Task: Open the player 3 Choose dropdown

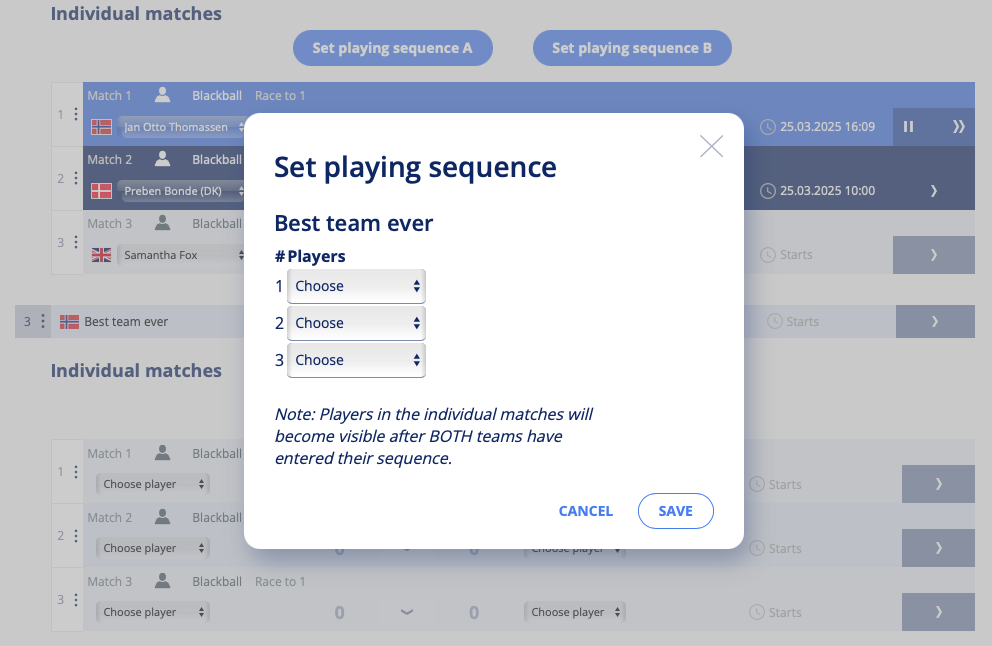Action: 356,360
